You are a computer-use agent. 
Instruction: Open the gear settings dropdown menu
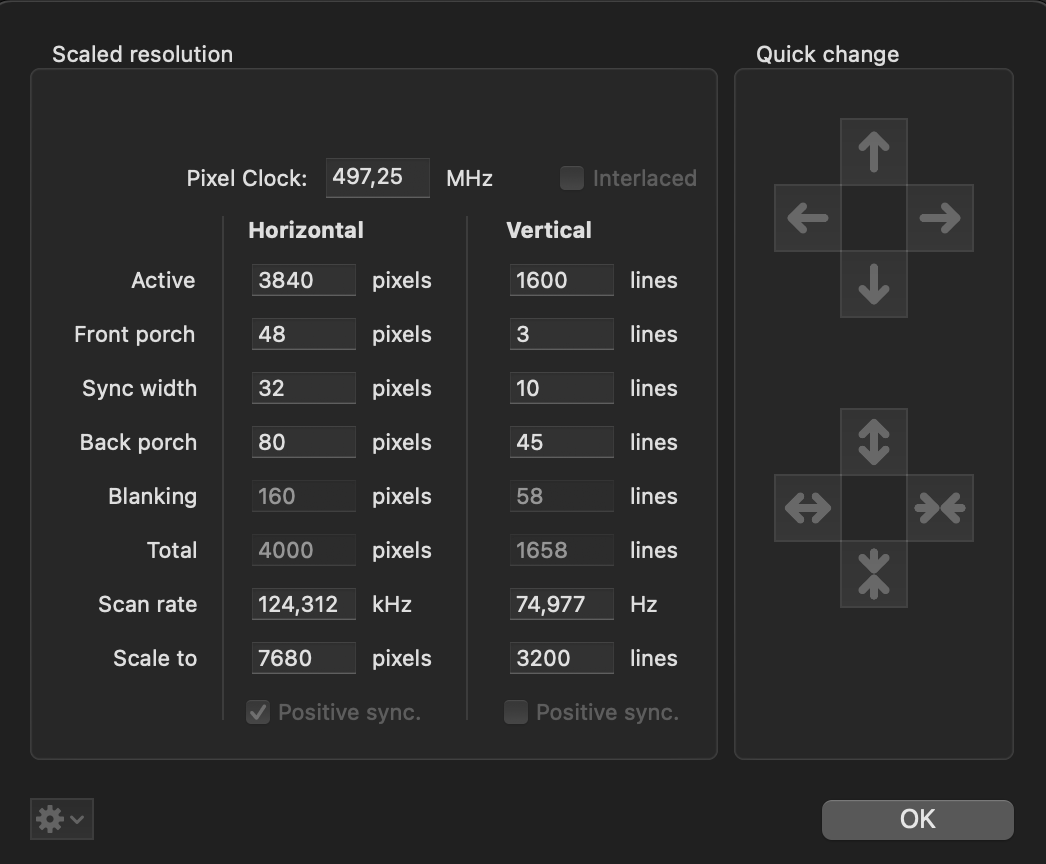(x=61, y=819)
